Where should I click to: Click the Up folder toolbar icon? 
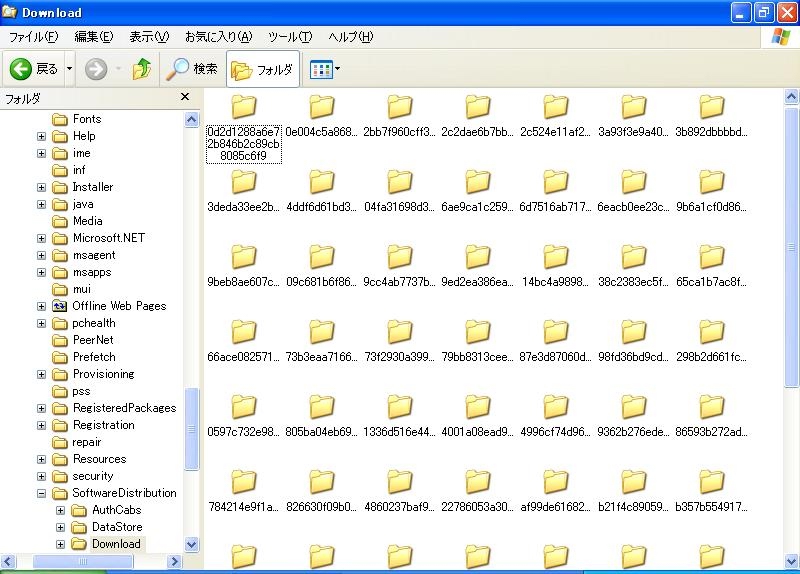(142, 69)
